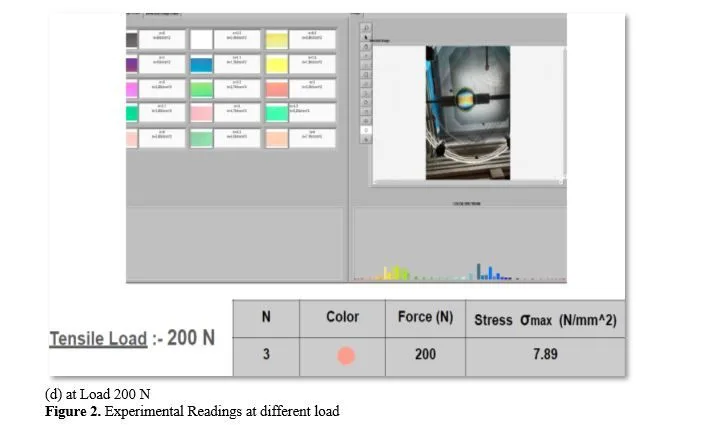Click the label box beside the blue swatch
Image resolution: width=712 pixels, height=430 pixels.
pyautogui.click(x=237, y=64)
